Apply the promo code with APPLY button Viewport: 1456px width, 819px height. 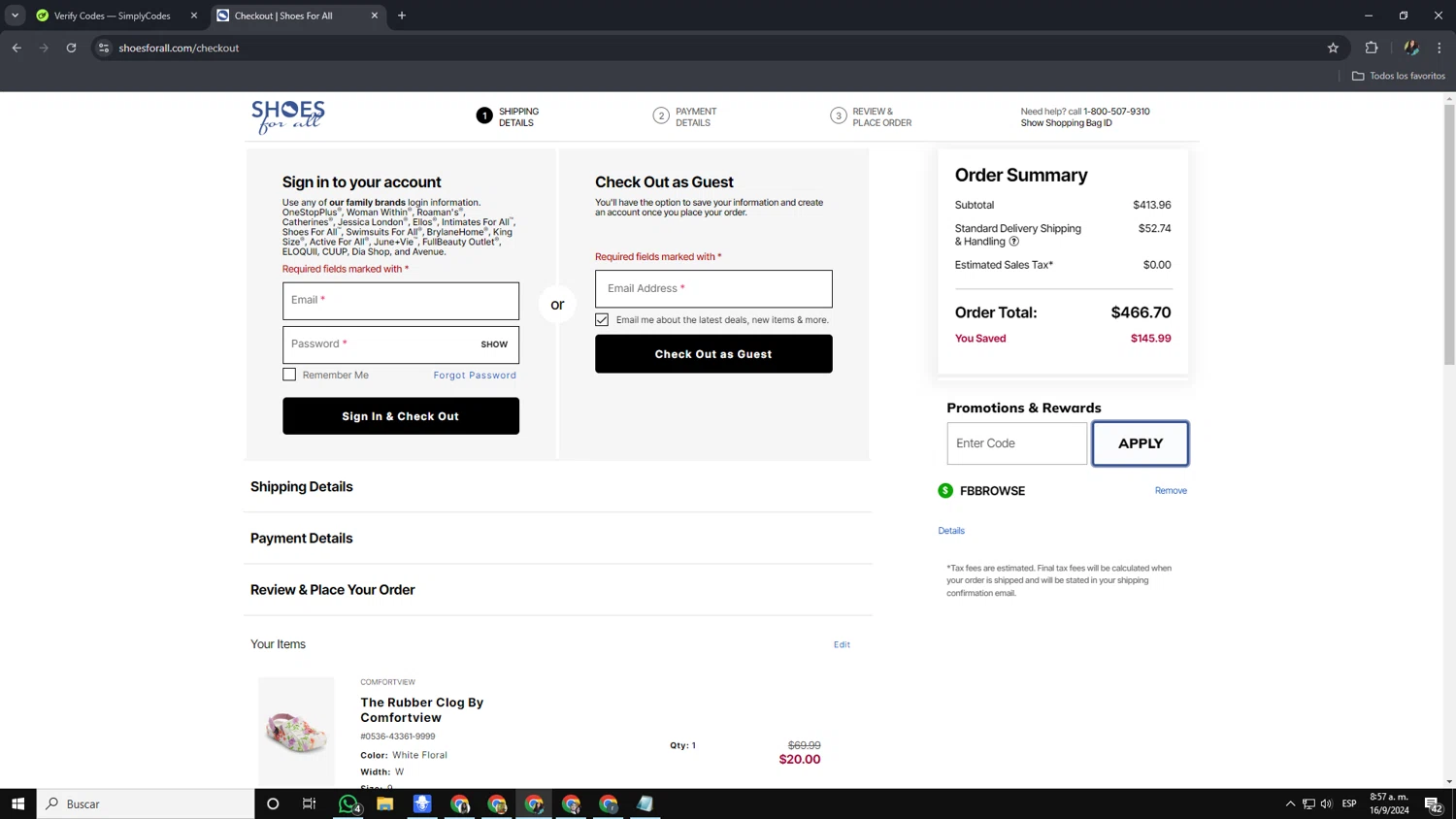coord(1141,443)
